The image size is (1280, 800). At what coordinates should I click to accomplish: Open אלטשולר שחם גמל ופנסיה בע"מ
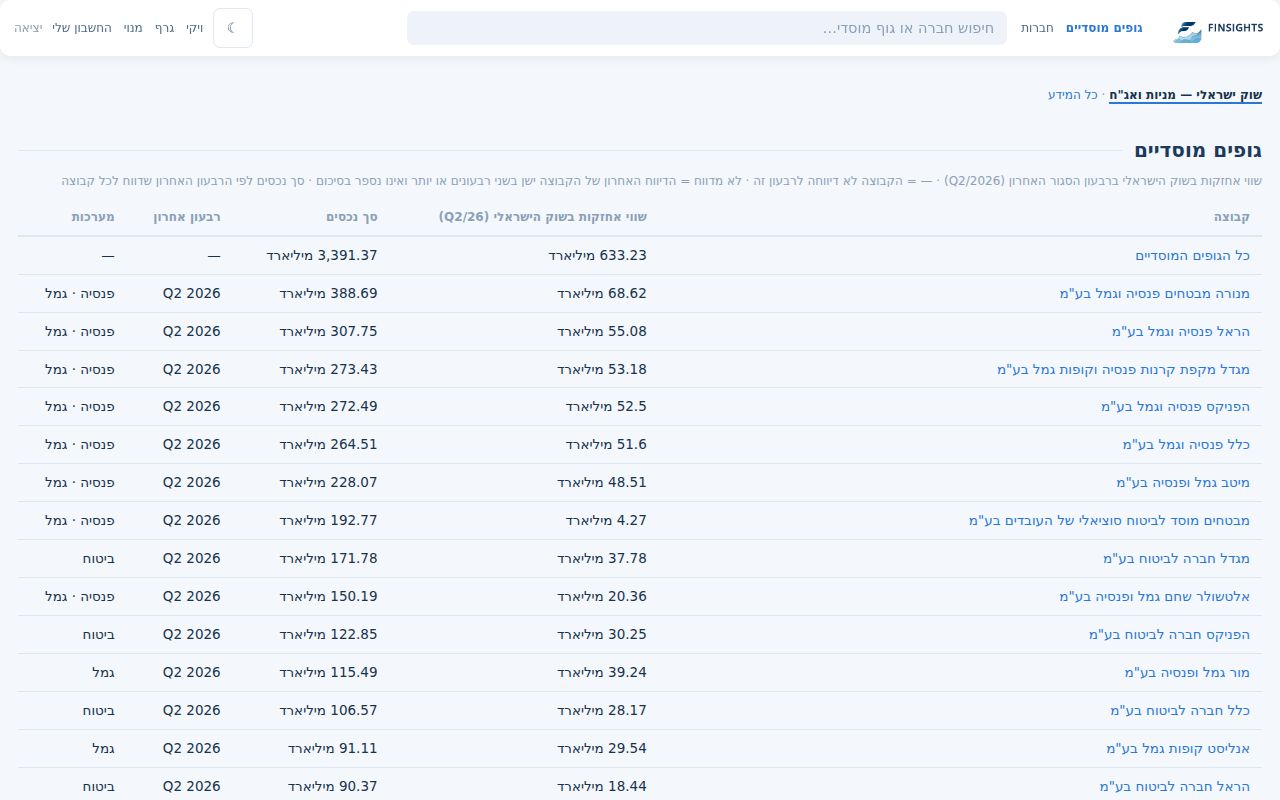coord(1155,597)
